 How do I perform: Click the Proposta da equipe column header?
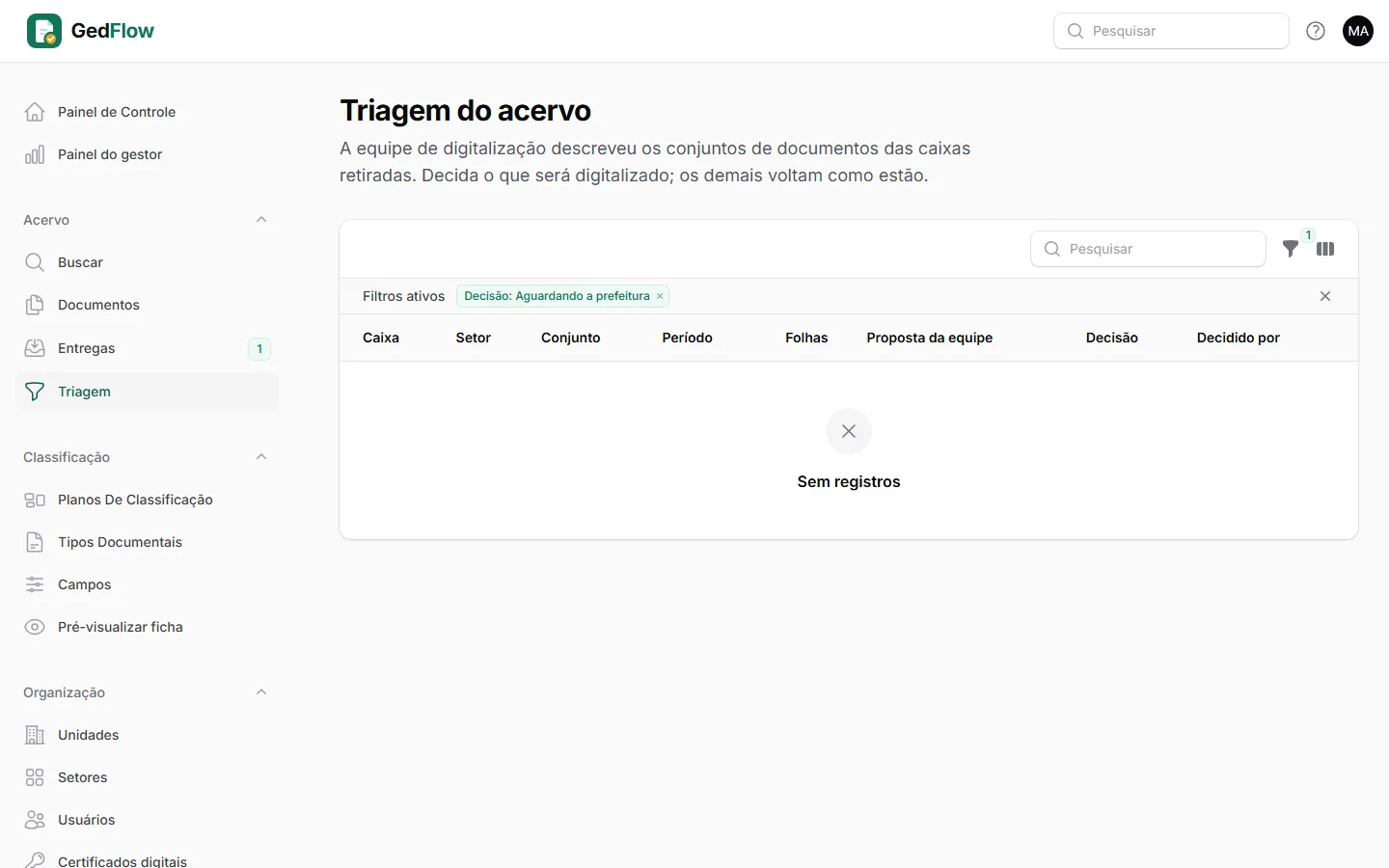point(930,338)
